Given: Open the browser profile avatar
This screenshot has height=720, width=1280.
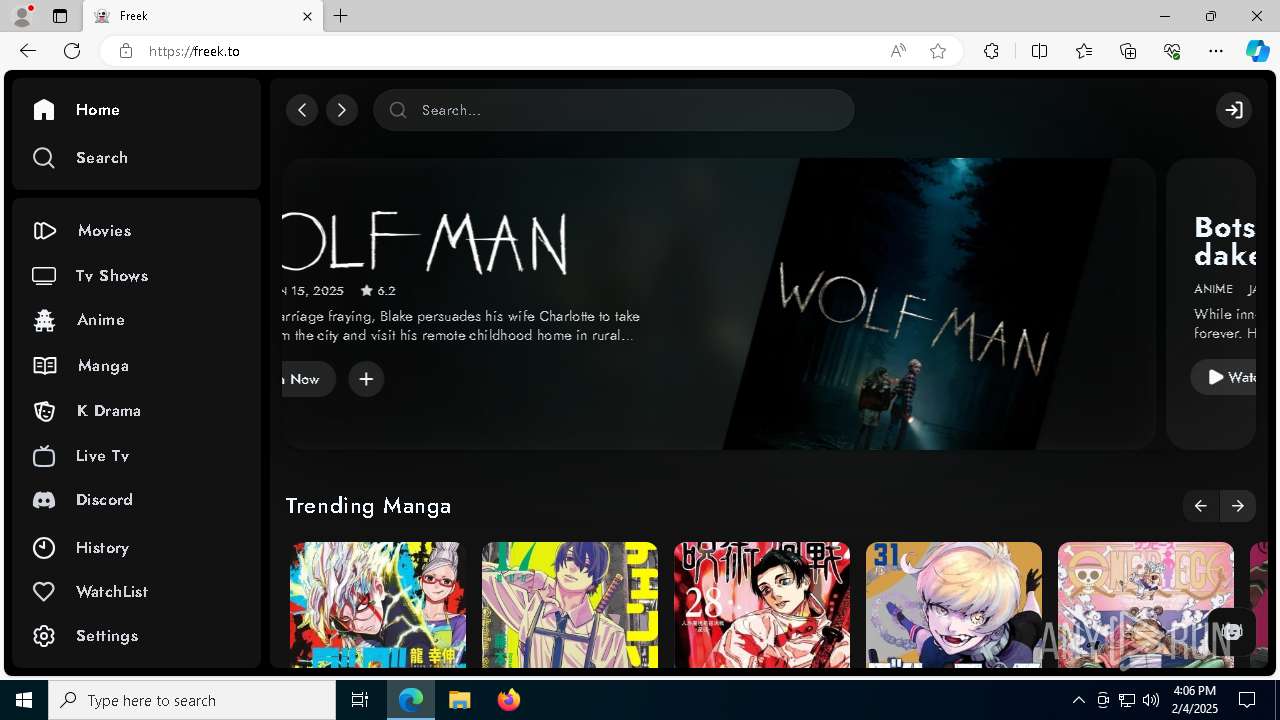Looking at the screenshot, I should click(x=22, y=16).
